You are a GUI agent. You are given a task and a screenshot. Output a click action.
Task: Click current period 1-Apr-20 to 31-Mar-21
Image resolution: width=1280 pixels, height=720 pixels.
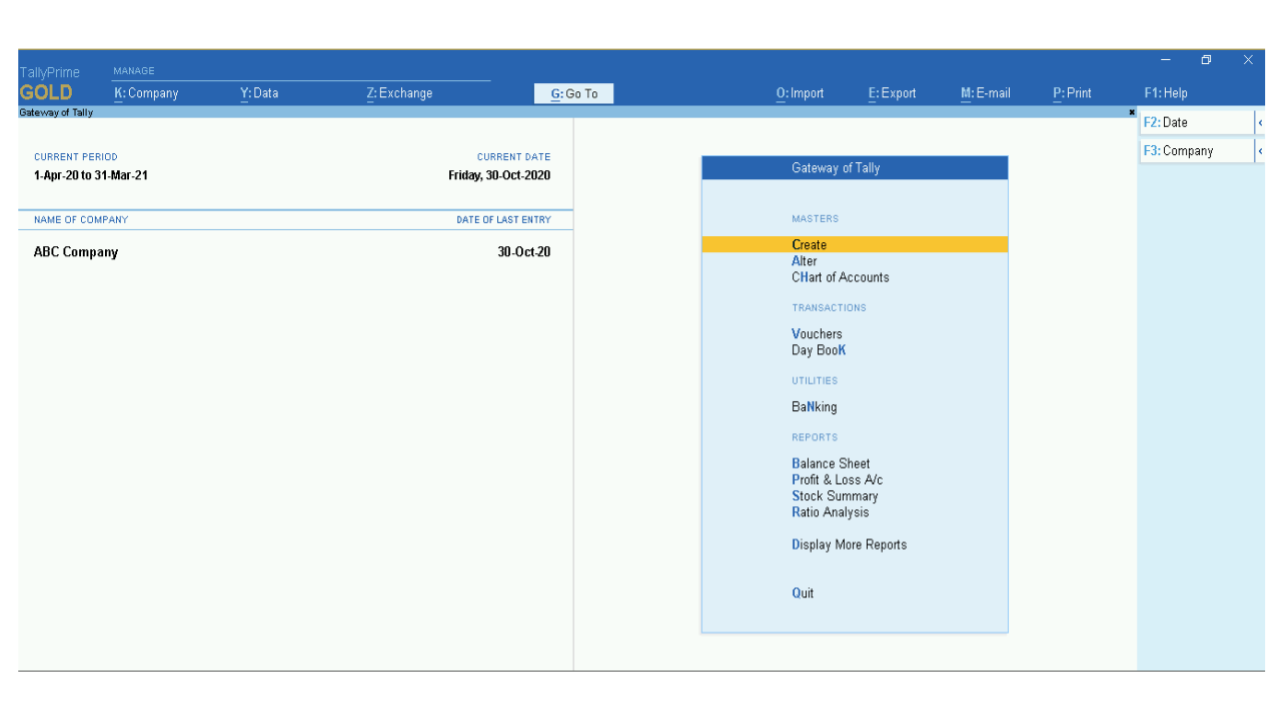click(x=91, y=175)
